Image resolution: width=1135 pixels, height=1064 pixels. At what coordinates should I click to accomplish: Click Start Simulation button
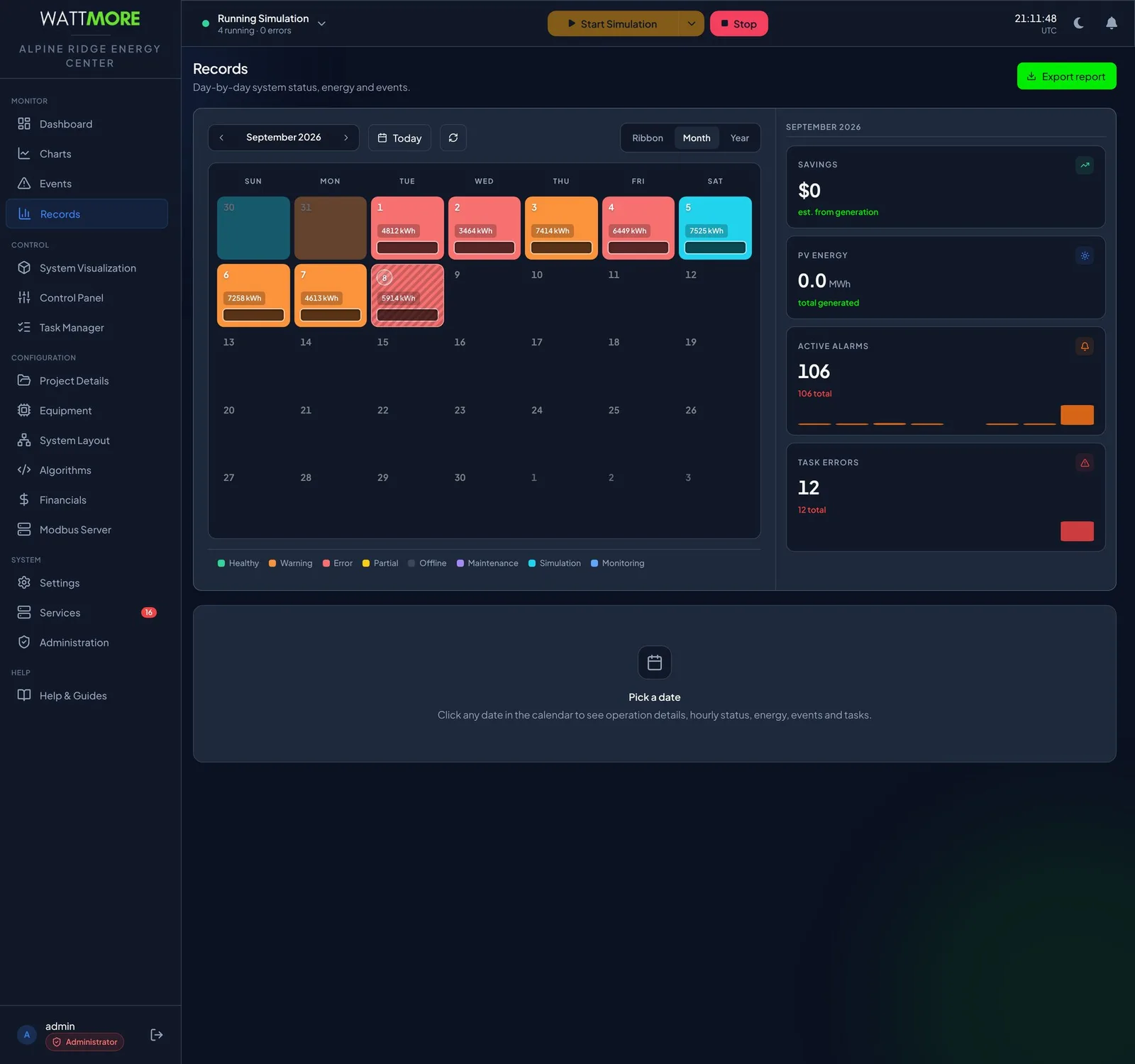(x=613, y=23)
